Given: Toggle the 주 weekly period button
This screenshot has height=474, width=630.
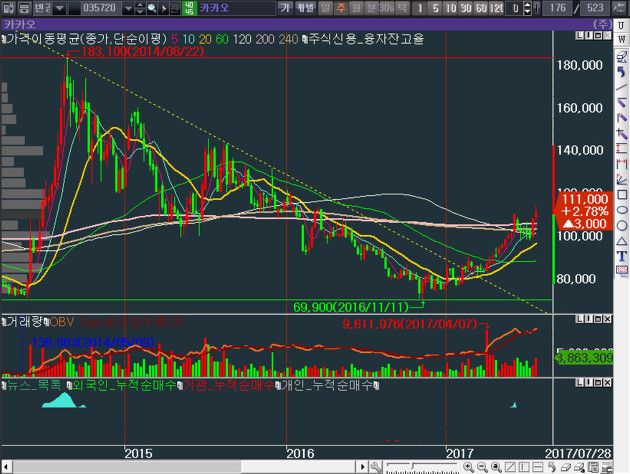Looking at the screenshot, I should [x=341, y=8].
